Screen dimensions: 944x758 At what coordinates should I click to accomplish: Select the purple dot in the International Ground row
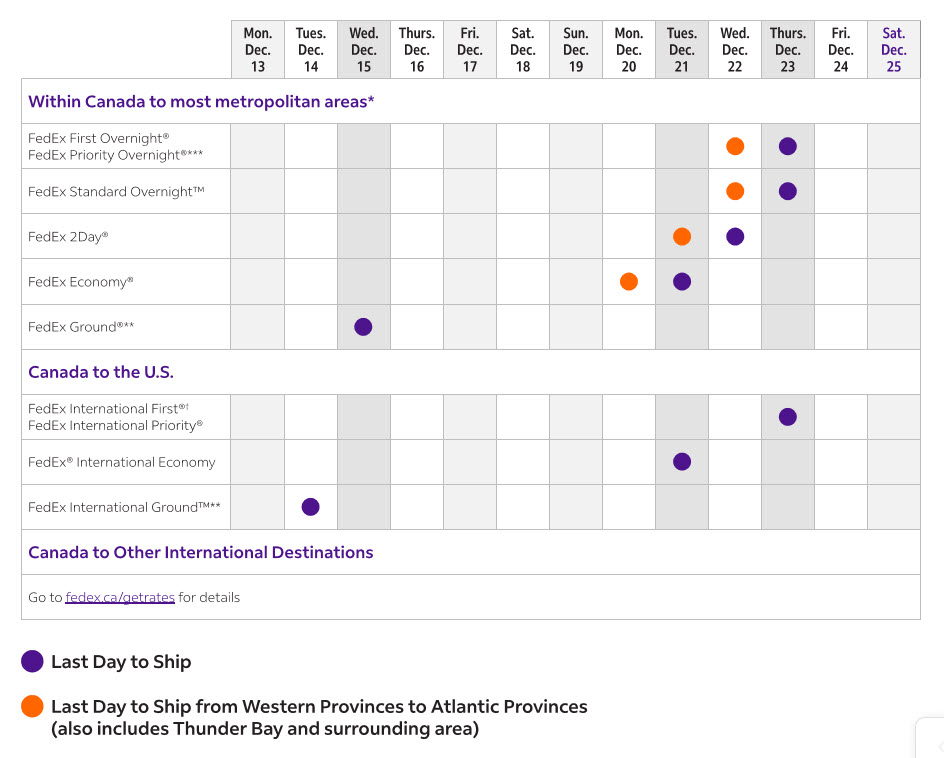tap(311, 507)
